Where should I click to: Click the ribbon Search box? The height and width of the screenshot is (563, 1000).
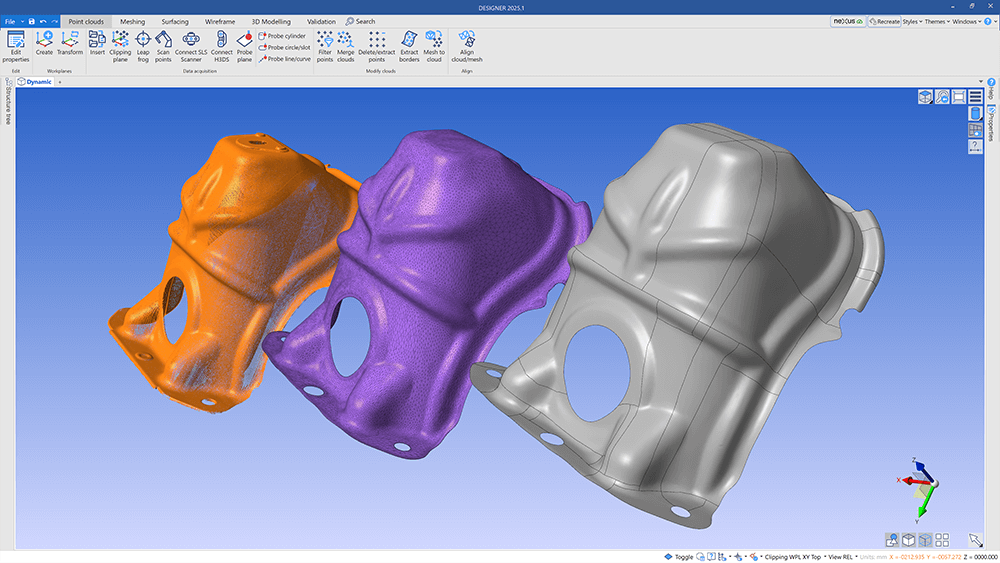[x=361, y=22]
